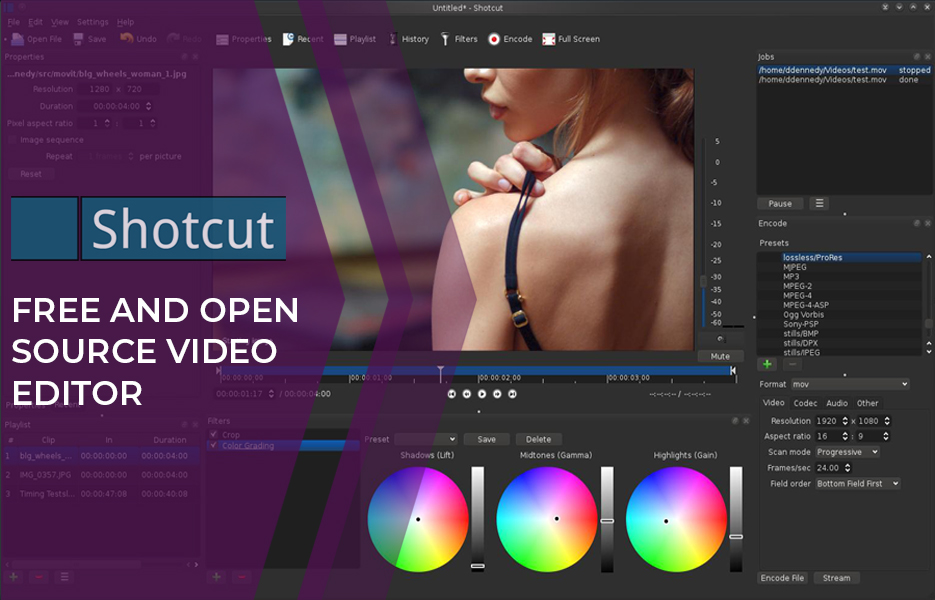Open the Jobs panel menu icon

[819, 203]
